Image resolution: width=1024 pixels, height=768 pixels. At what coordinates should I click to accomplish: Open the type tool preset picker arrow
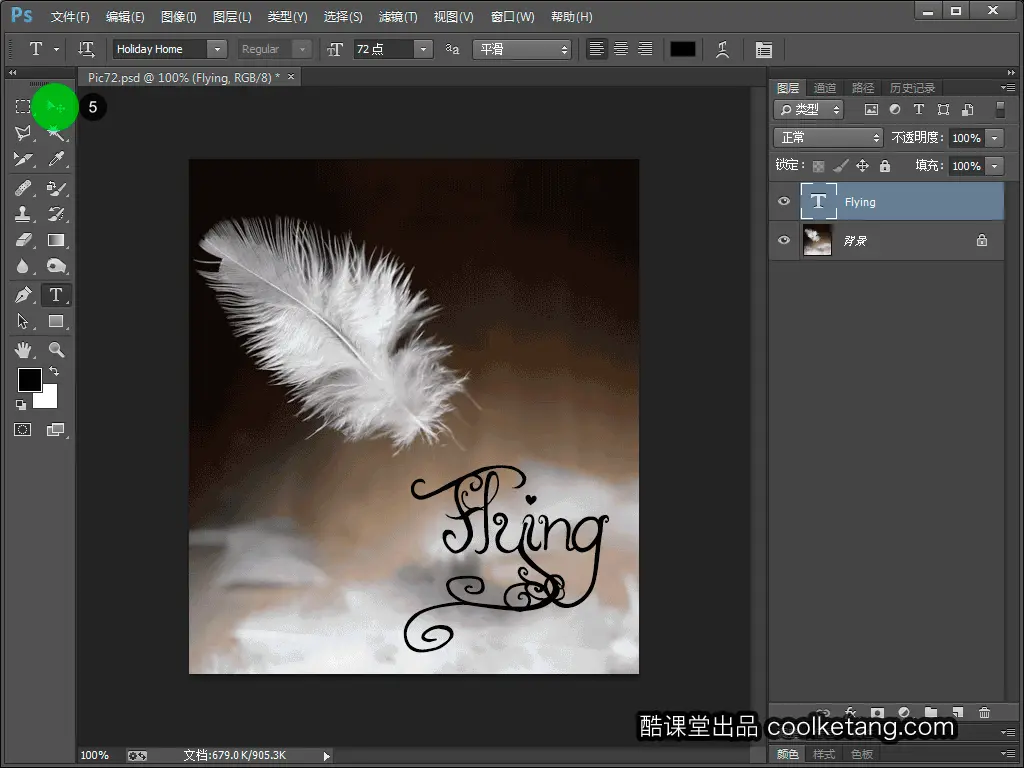57,49
